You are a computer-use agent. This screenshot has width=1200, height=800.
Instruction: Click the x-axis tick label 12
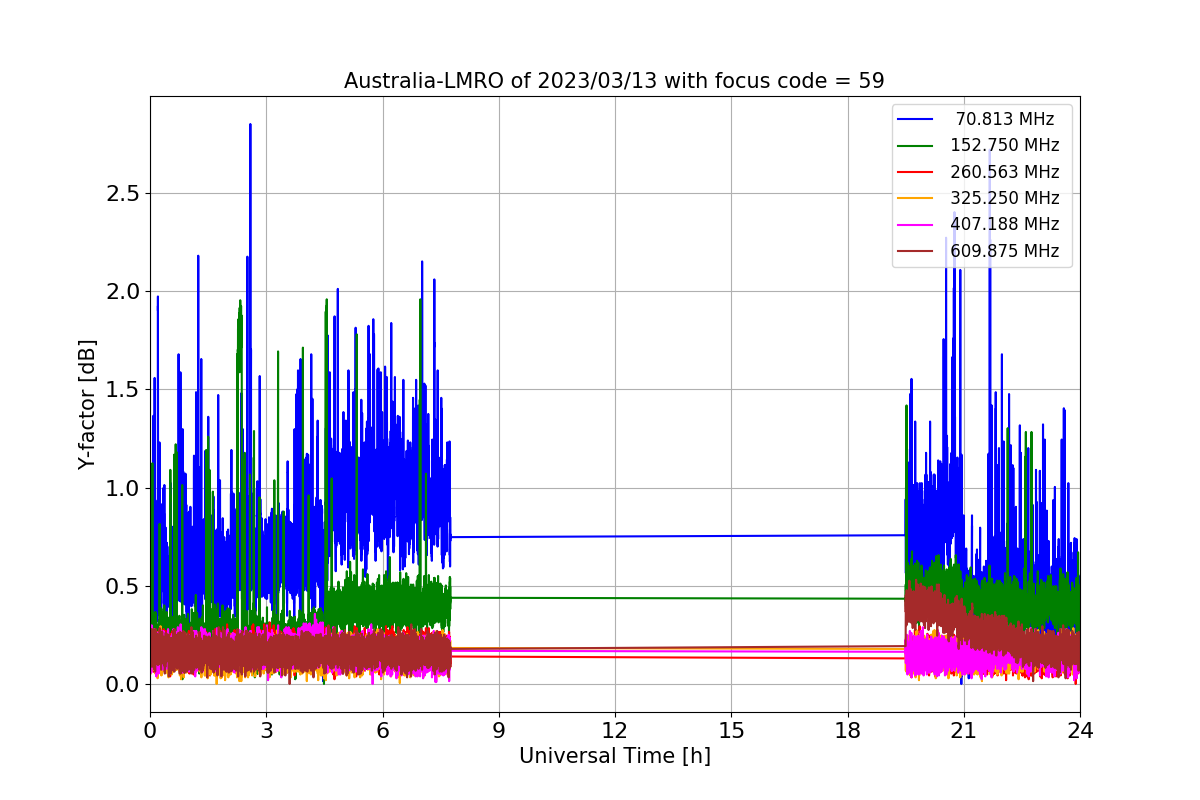click(x=615, y=730)
